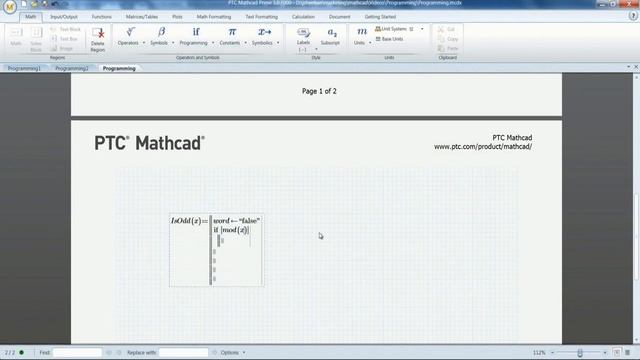This screenshot has height=360, width=640.
Task: Open the Units 'm' icon
Action: tap(362, 31)
